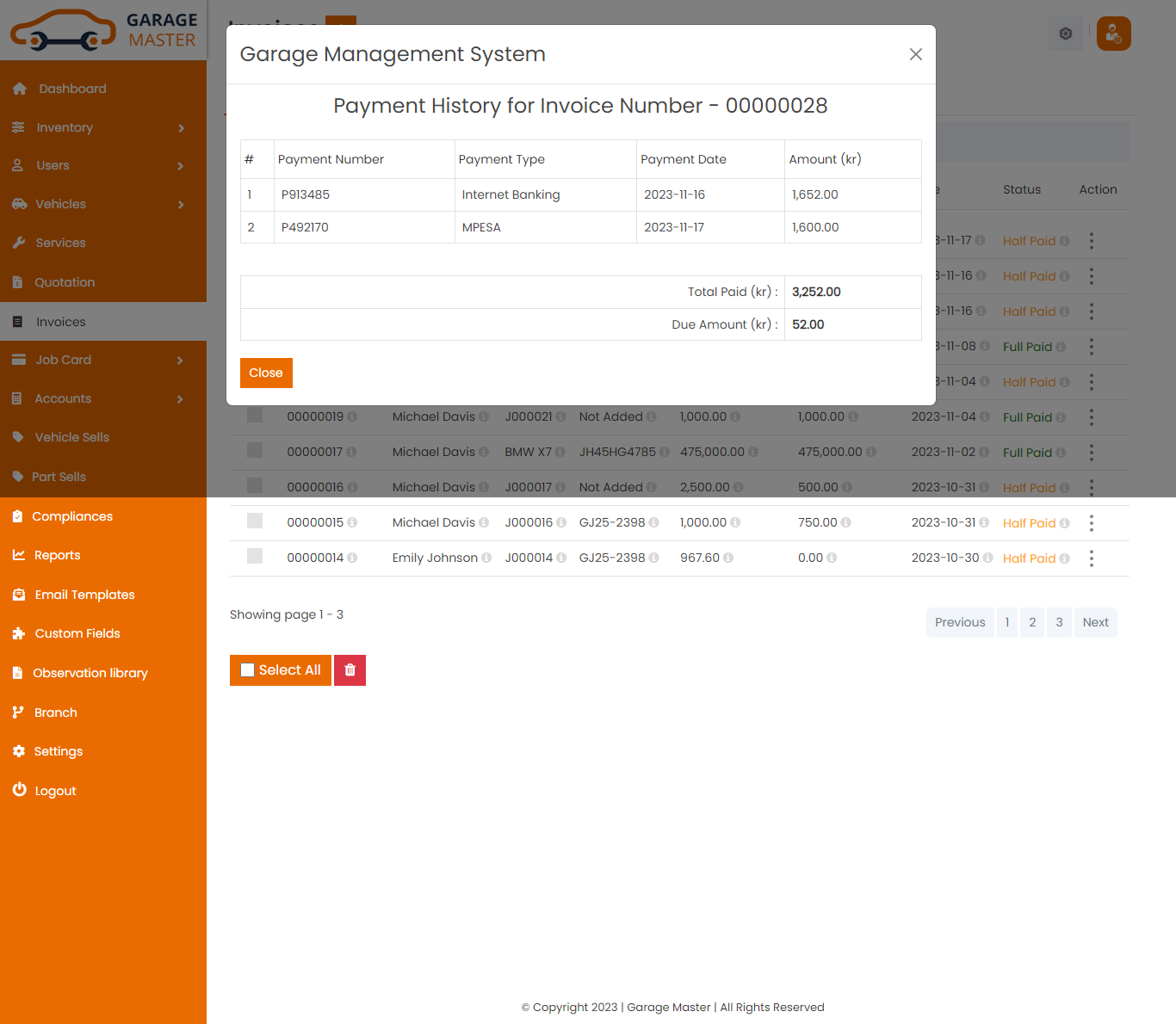Click the delete trash icon below the table

[x=350, y=669]
